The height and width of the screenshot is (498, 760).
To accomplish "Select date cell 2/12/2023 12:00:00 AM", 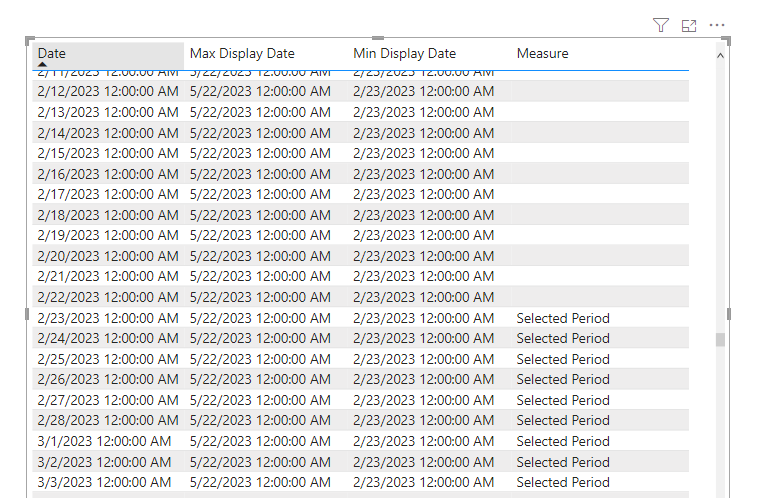I will (x=108, y=91).
